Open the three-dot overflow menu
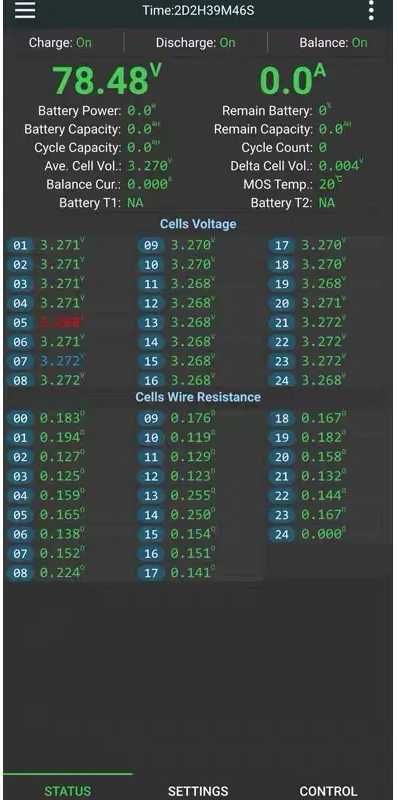Screen dimensions: 398x800 pos(371,10)
